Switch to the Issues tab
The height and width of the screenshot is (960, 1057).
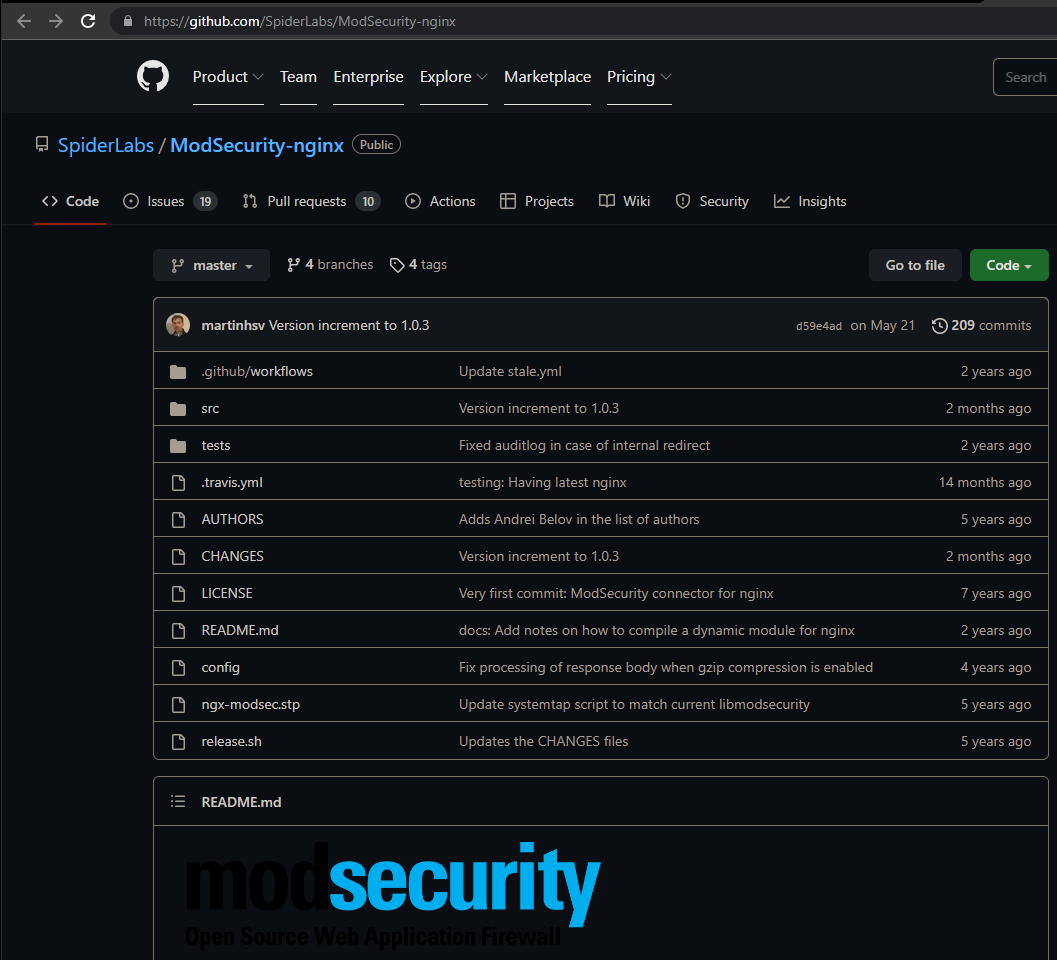(x=170, y=201)
